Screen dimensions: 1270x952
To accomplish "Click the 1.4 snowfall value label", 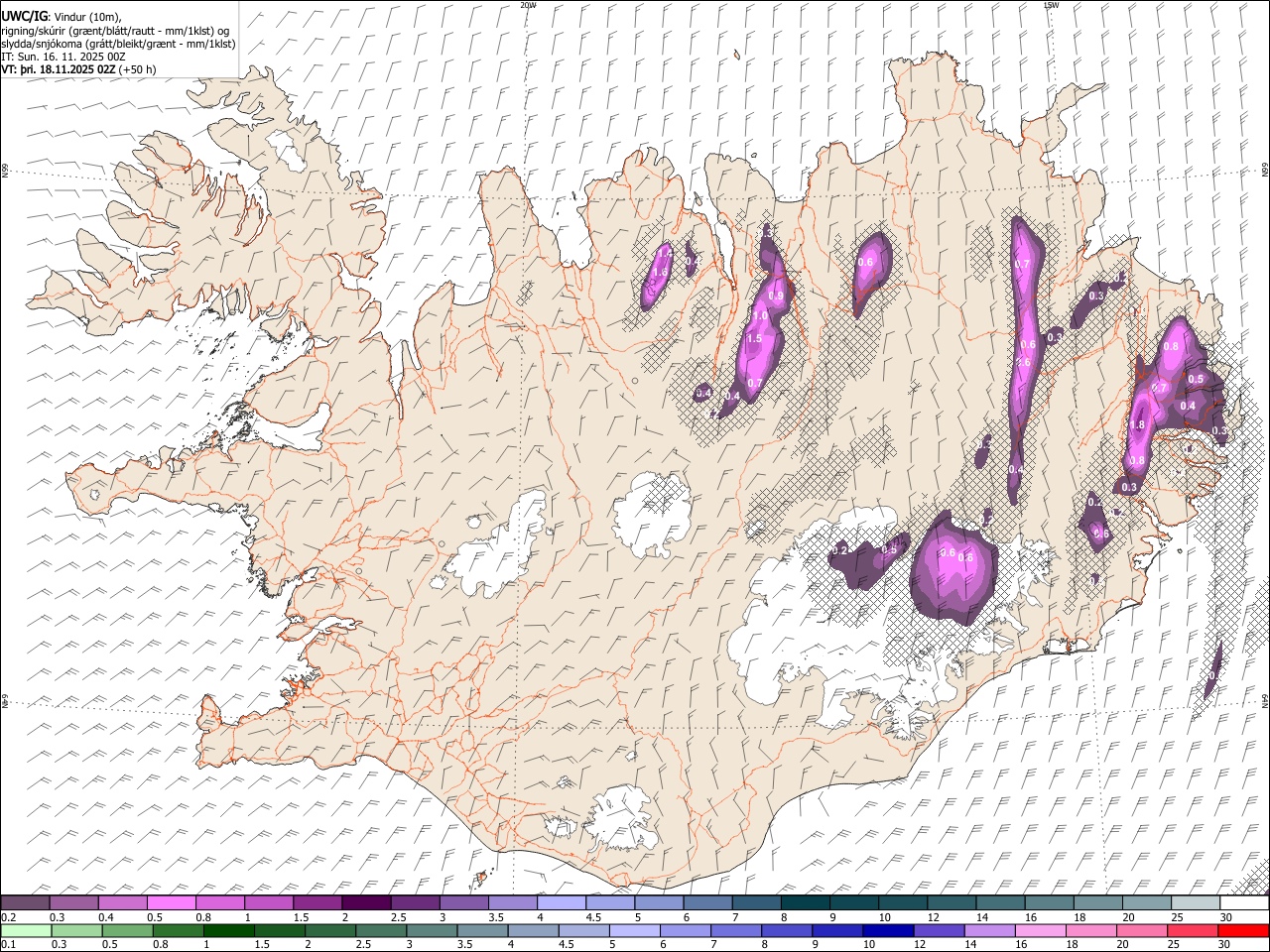I will (664, 255).
